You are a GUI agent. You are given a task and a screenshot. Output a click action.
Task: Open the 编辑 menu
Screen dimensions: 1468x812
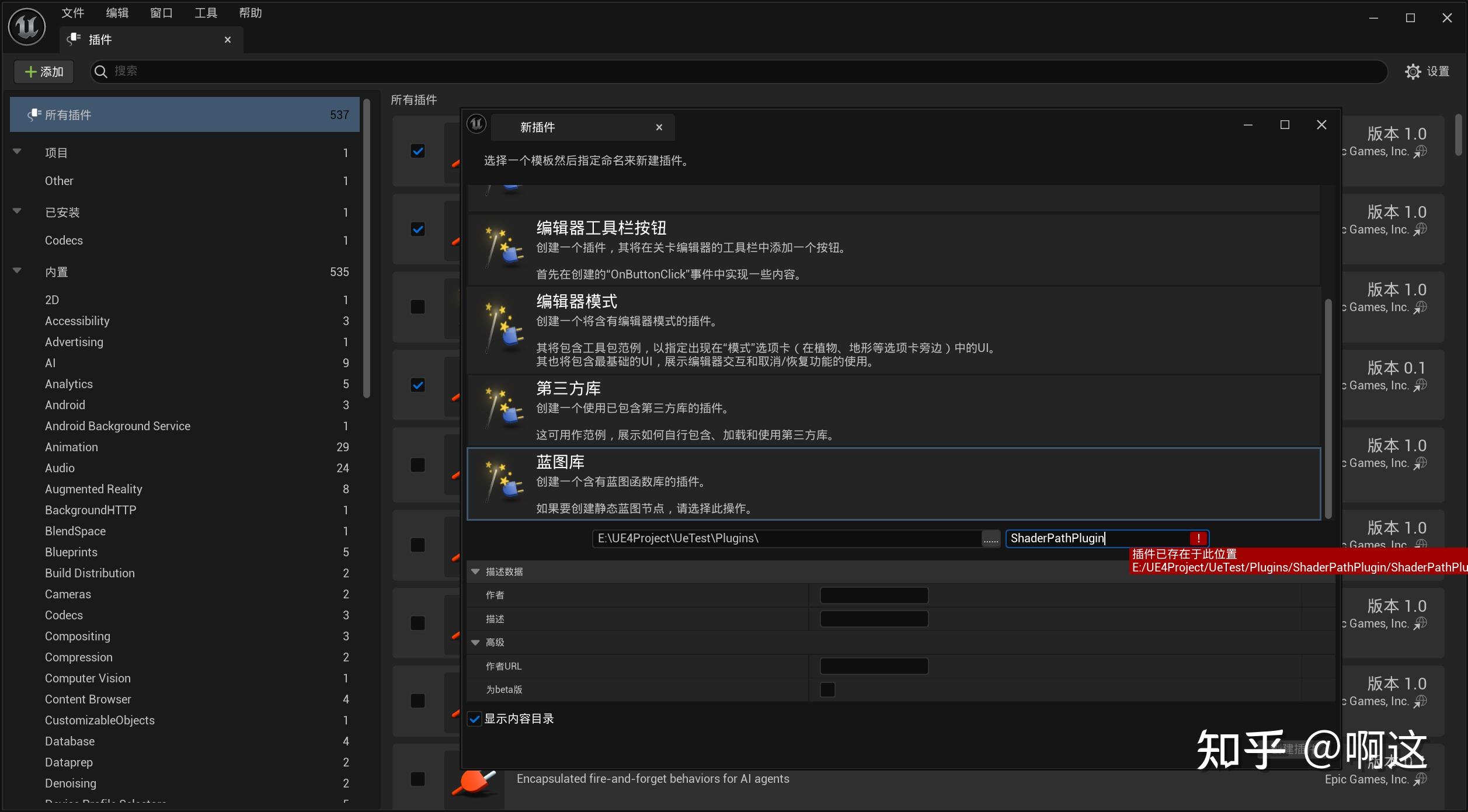click(116, 13)
